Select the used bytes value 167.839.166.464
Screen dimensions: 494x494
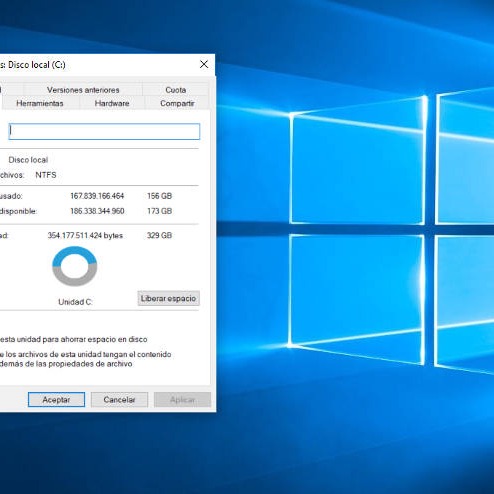tap(97, 196)
